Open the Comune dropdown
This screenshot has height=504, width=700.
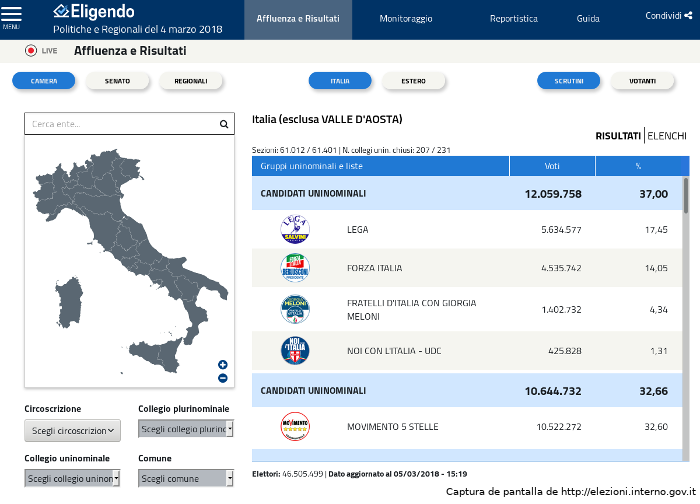click(186, 478)
